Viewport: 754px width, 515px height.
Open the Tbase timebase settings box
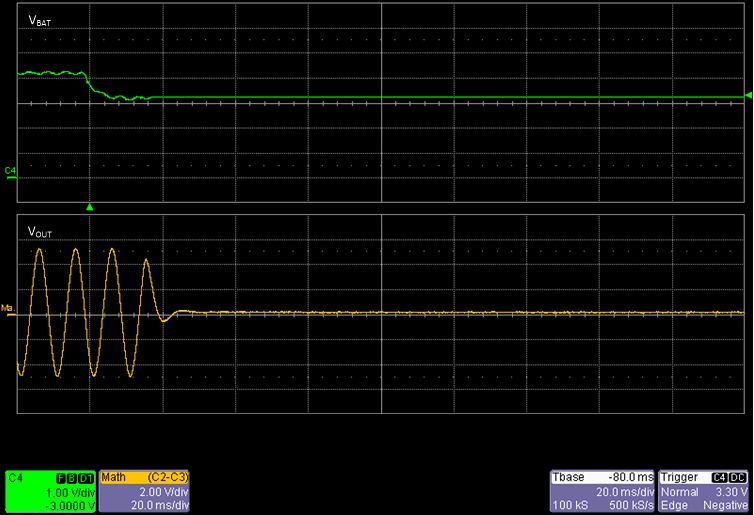pos(603,491)
